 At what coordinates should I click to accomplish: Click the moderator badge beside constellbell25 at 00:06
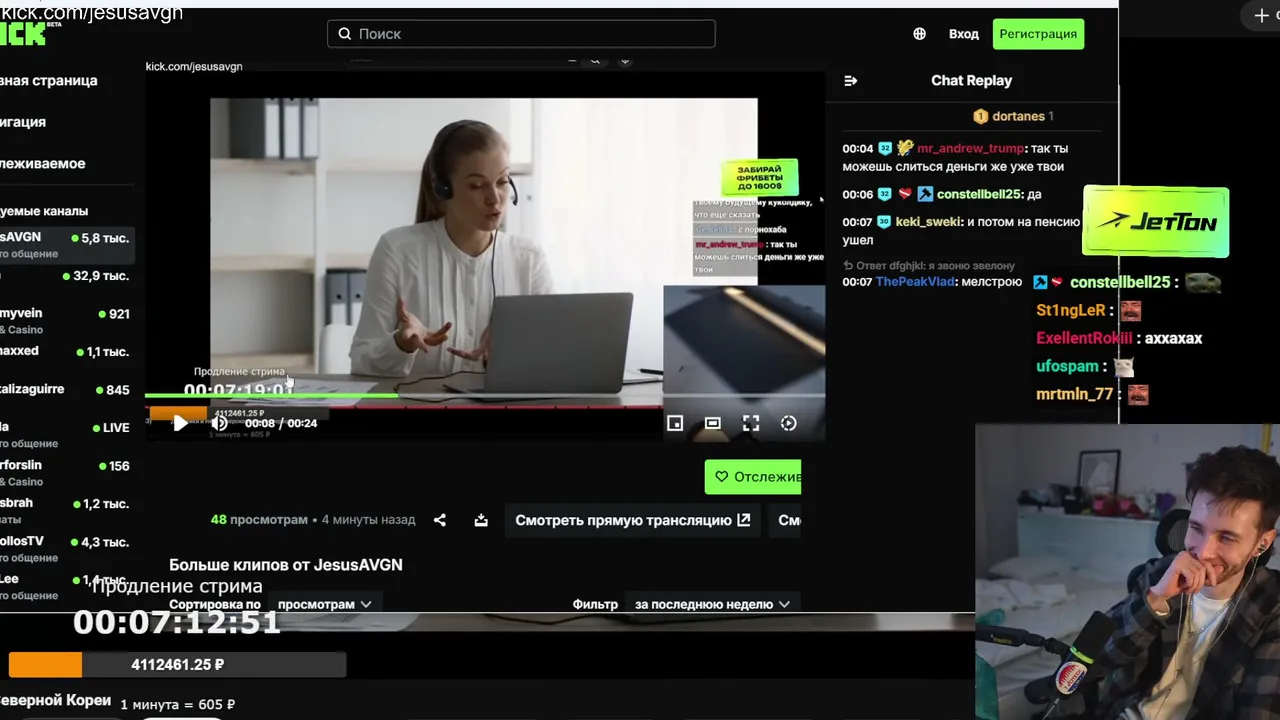pos(925,195)
